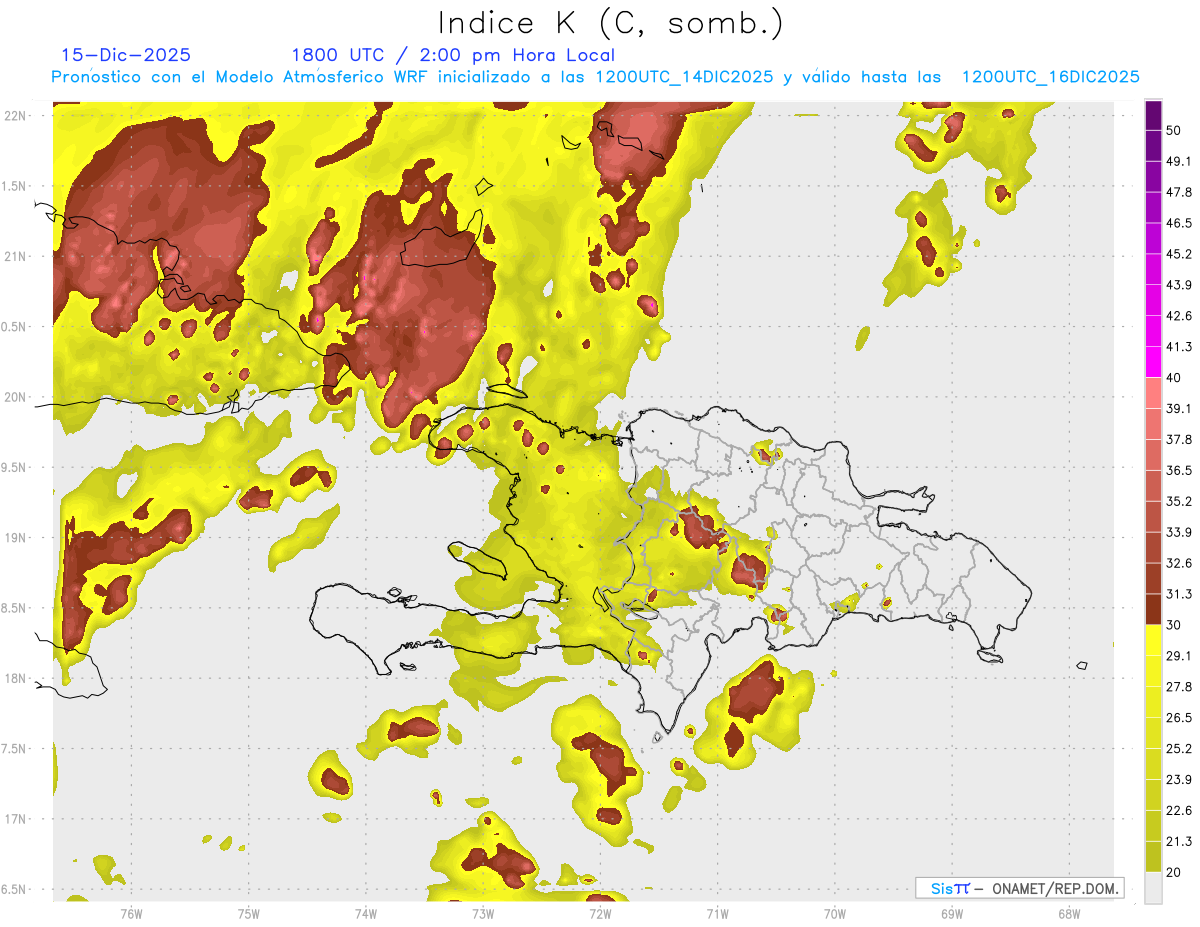Click the "41.3" color scale value
The height and width of the screenshot is (927, 1200).
[x=1179, y=347]
